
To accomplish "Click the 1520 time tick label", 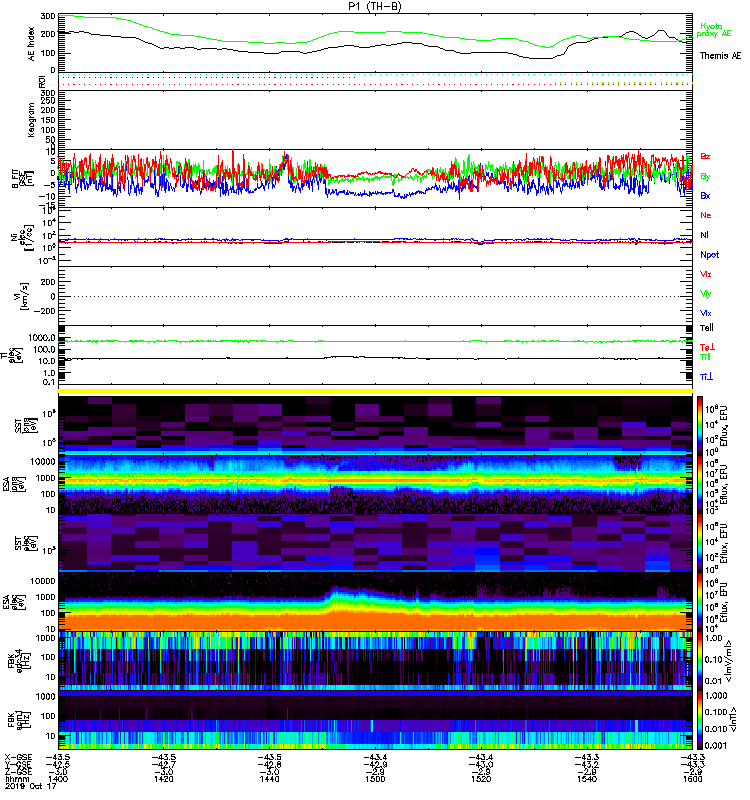I will click(x=481, y=779).
